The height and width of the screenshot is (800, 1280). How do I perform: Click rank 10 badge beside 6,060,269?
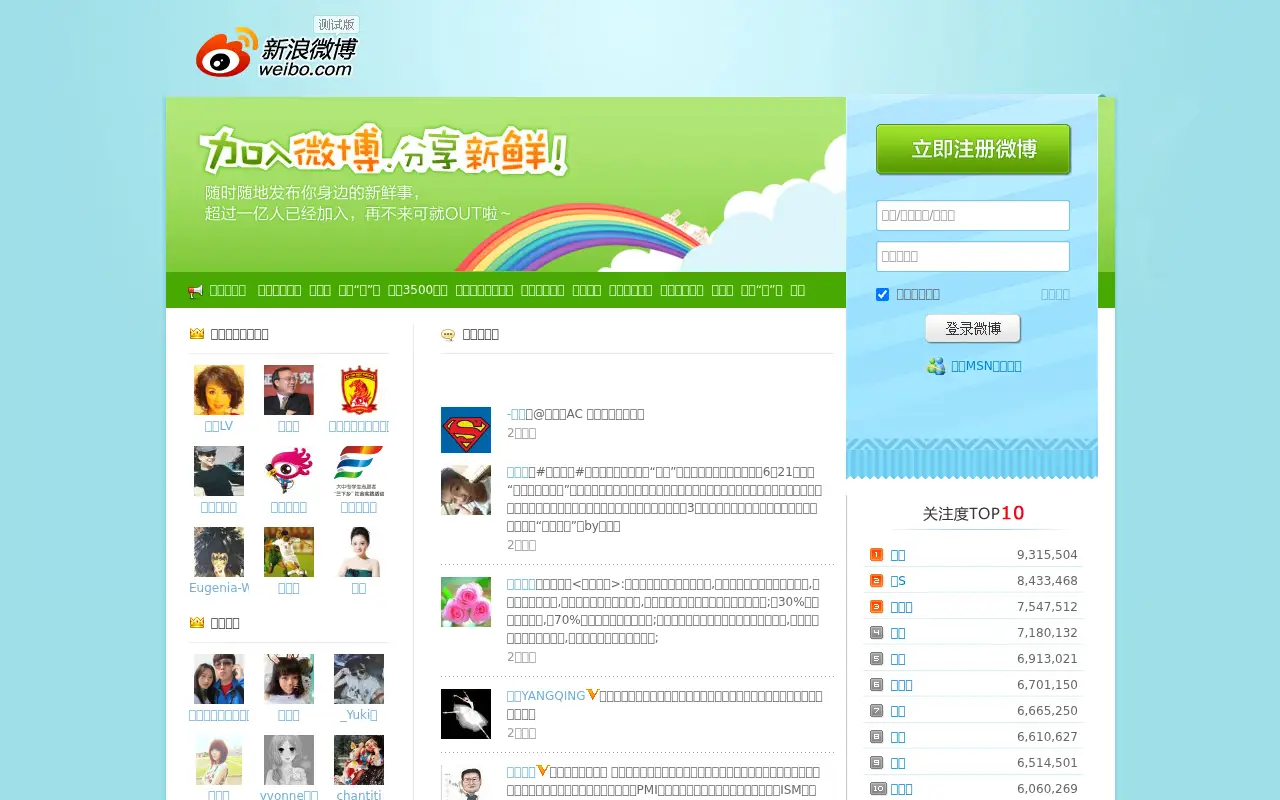(878, 789)
